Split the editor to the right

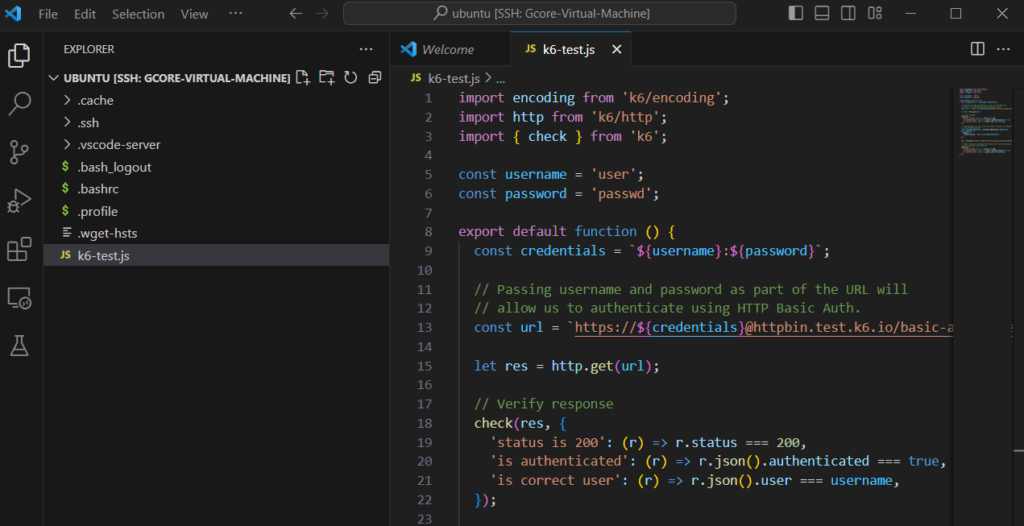coord(978,49)
